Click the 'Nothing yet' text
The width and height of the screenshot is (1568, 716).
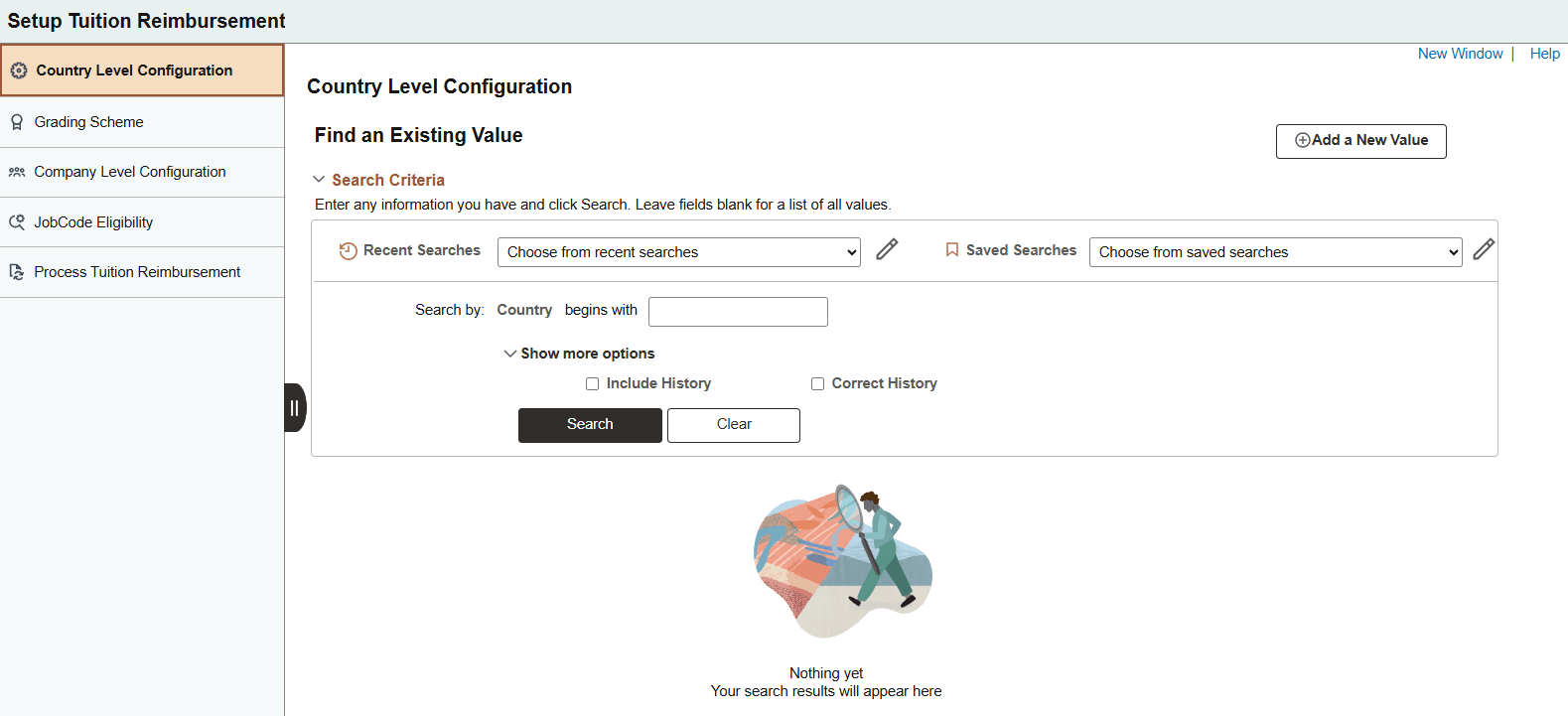click(826, 673)
